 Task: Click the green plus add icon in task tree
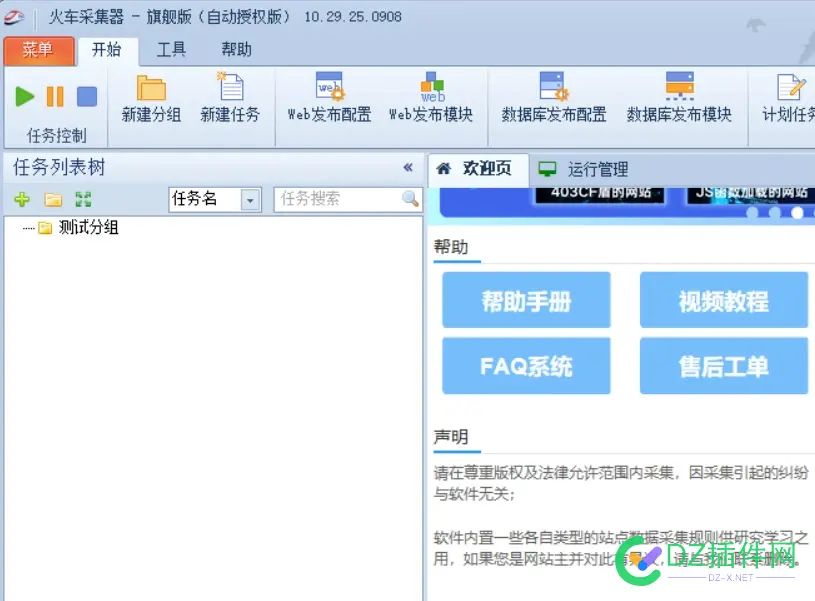pos(22,199)
